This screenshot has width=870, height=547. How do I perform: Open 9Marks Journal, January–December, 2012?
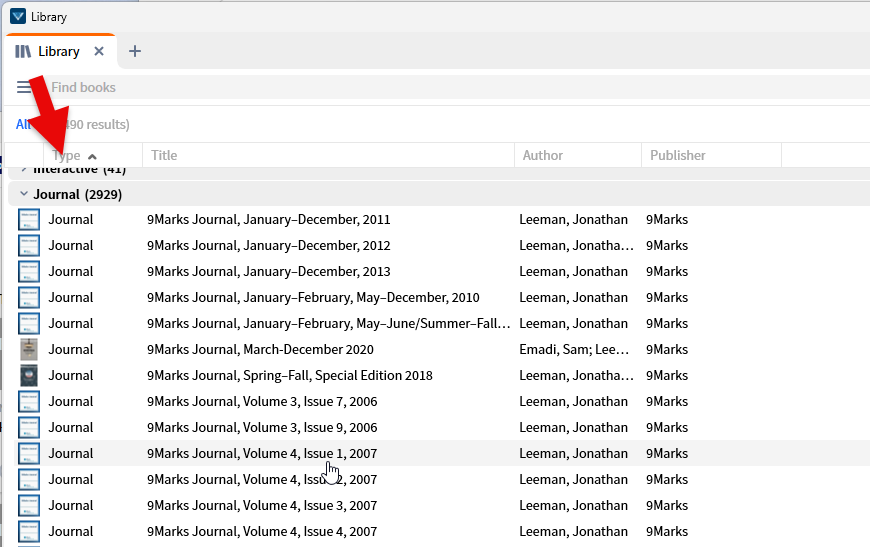point(269,246)
